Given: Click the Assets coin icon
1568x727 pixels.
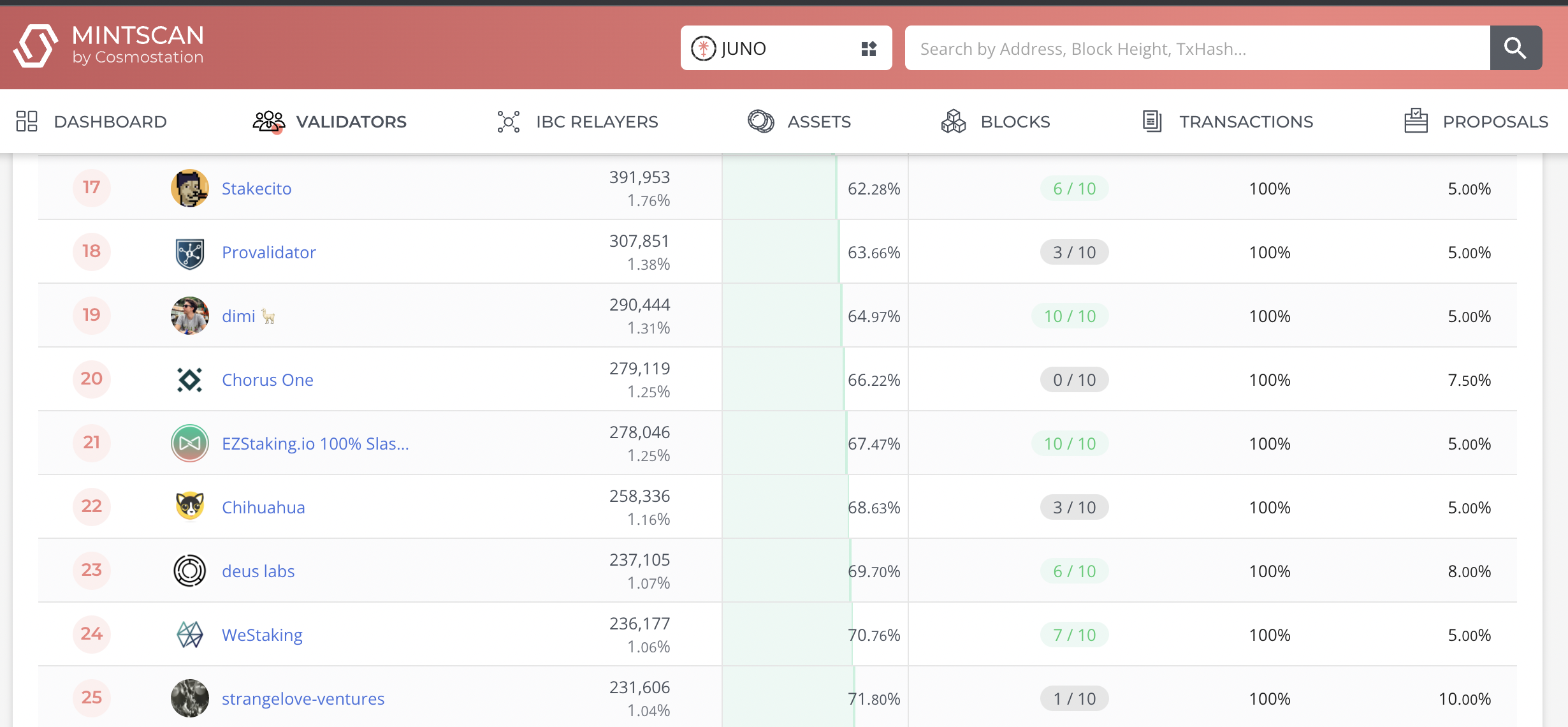Looking at the screenshot, I should tap(760, 121).
